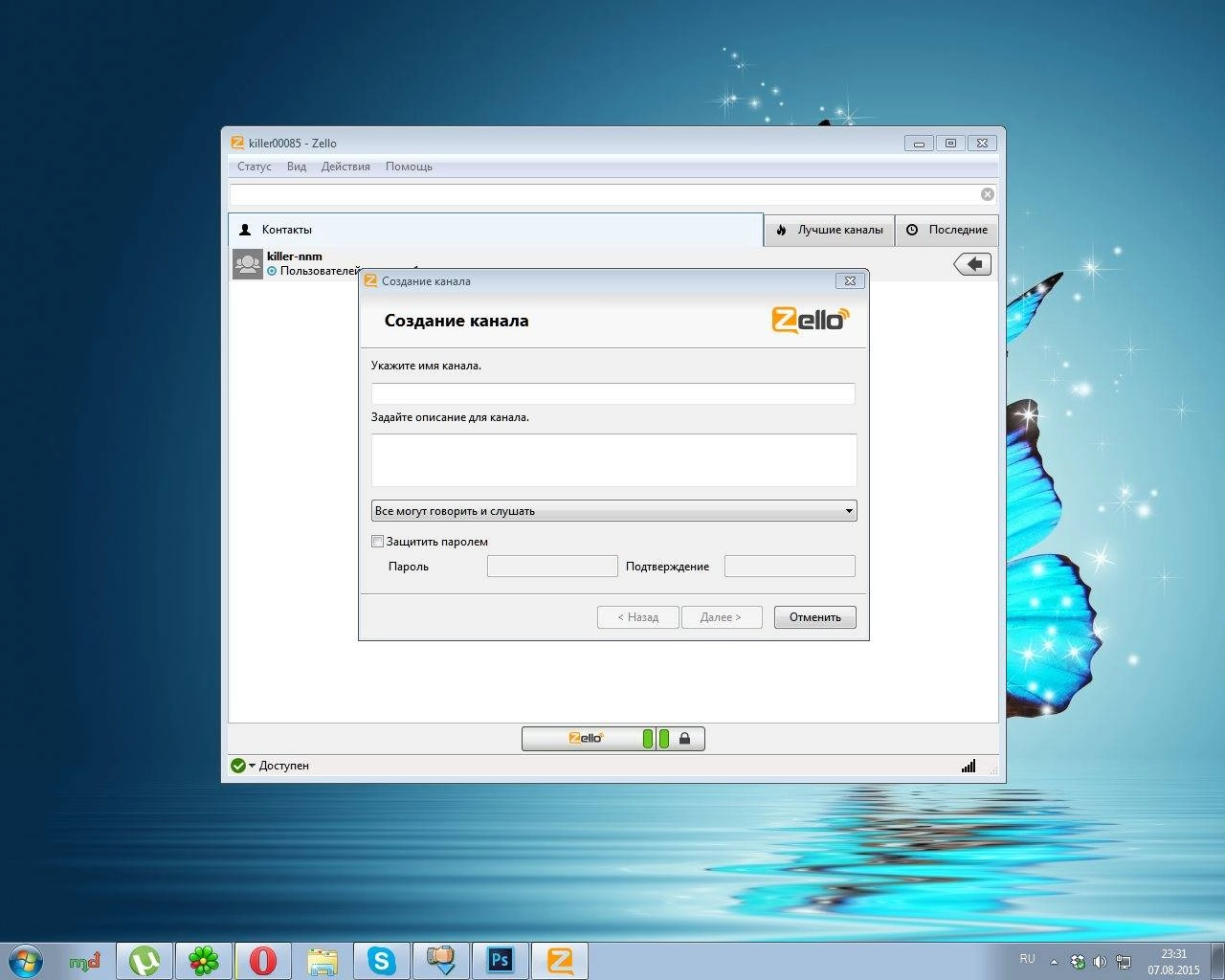Click the Назад button
Image resolution: width=1225 pixels, height=980 pixels.
pyautogui.click(x=638, y=617)
